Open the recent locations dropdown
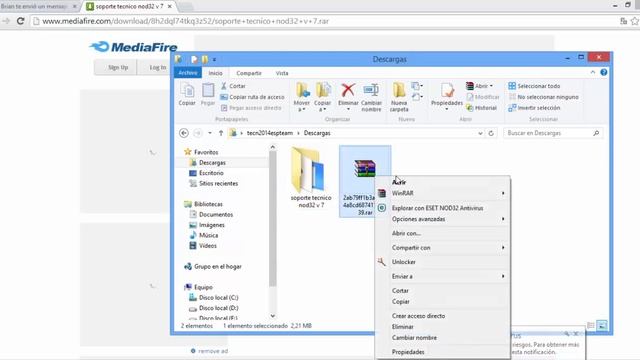The width and height of the screenshot is (640, 360). click(x=210, y=133)
